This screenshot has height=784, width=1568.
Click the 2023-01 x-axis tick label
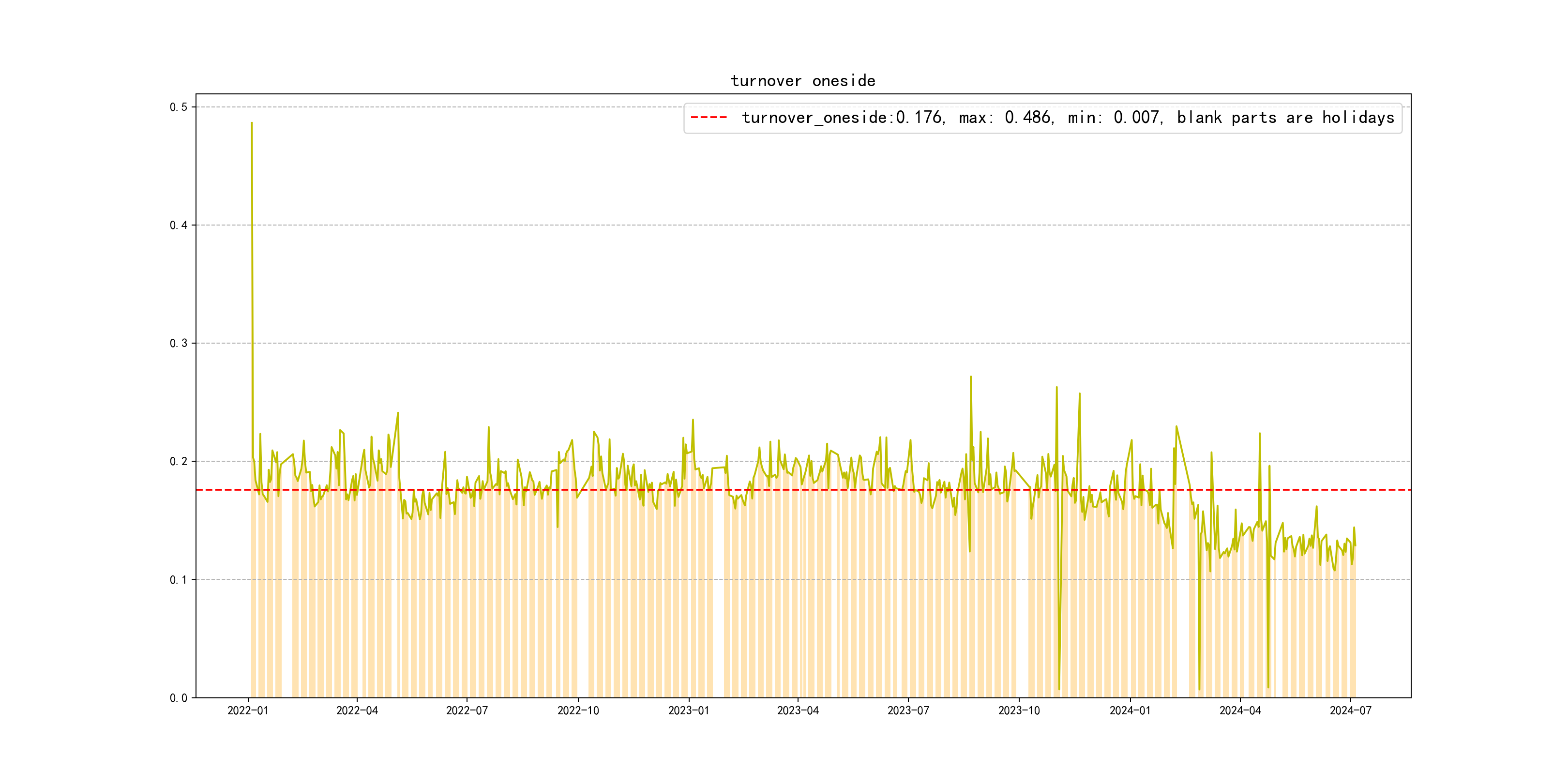689,711
